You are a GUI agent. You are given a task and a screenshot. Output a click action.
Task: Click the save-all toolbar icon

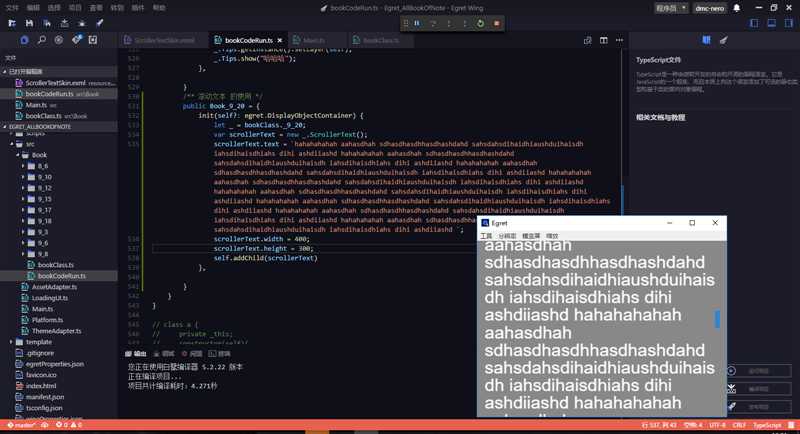(x=47, y=23)
